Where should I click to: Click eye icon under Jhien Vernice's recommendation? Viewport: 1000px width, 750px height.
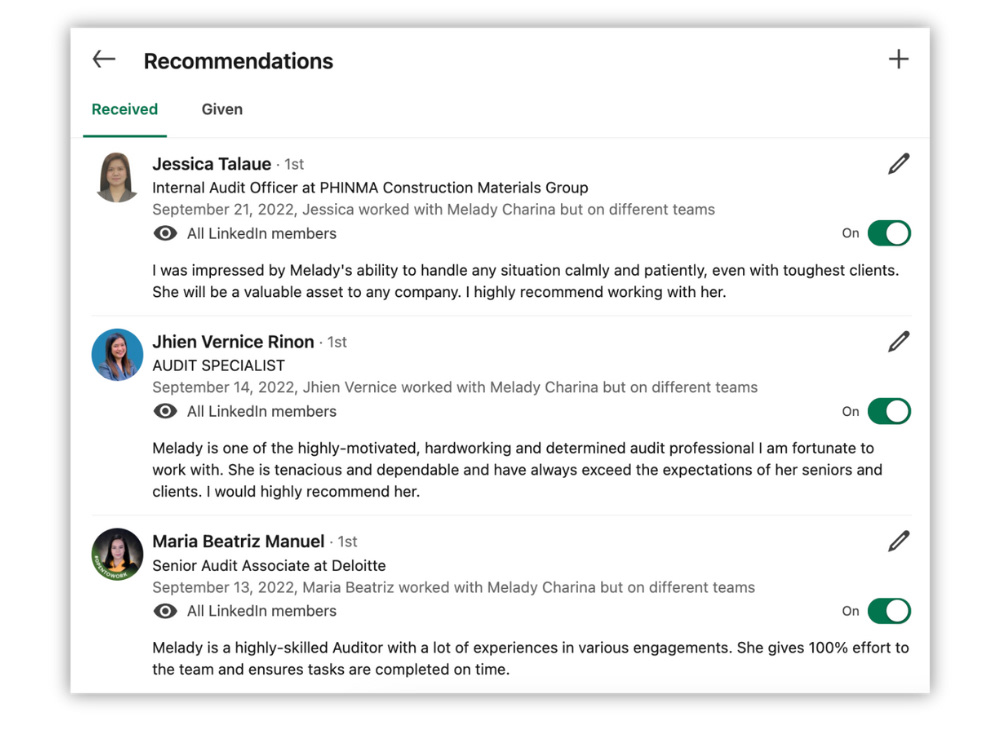(165, 411)
